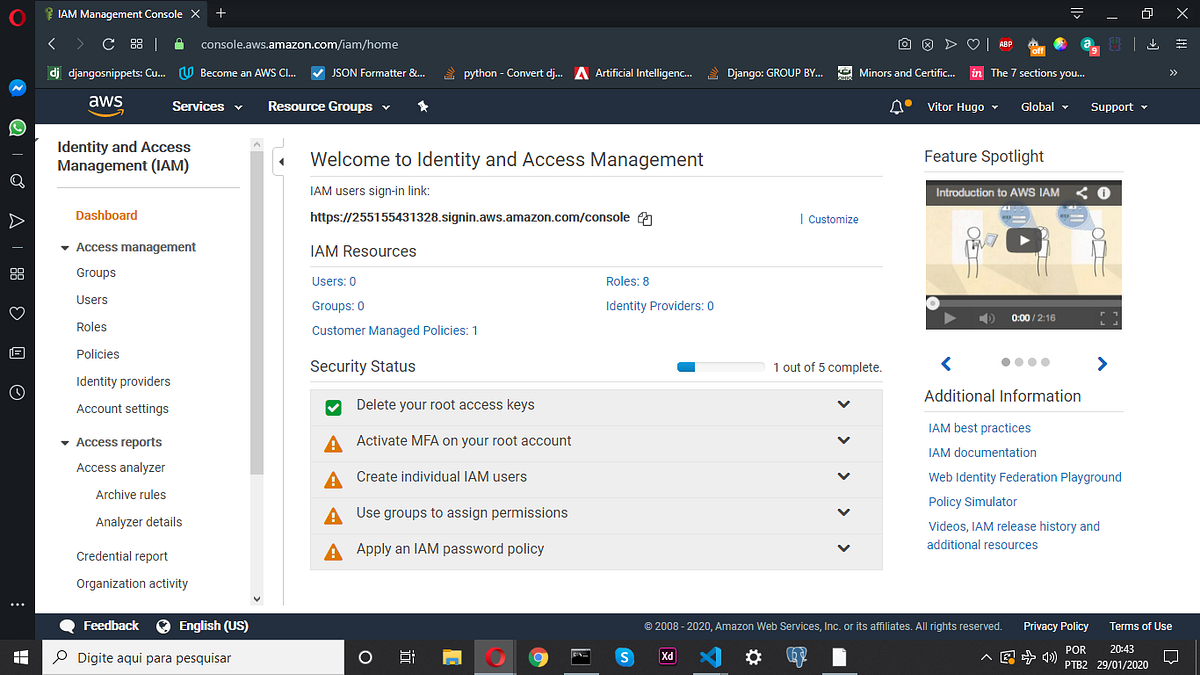Open Messenger from the Opera sidebar
Image resolution: width=1200 pixels, height=675 pixels.
pos(16,88)
